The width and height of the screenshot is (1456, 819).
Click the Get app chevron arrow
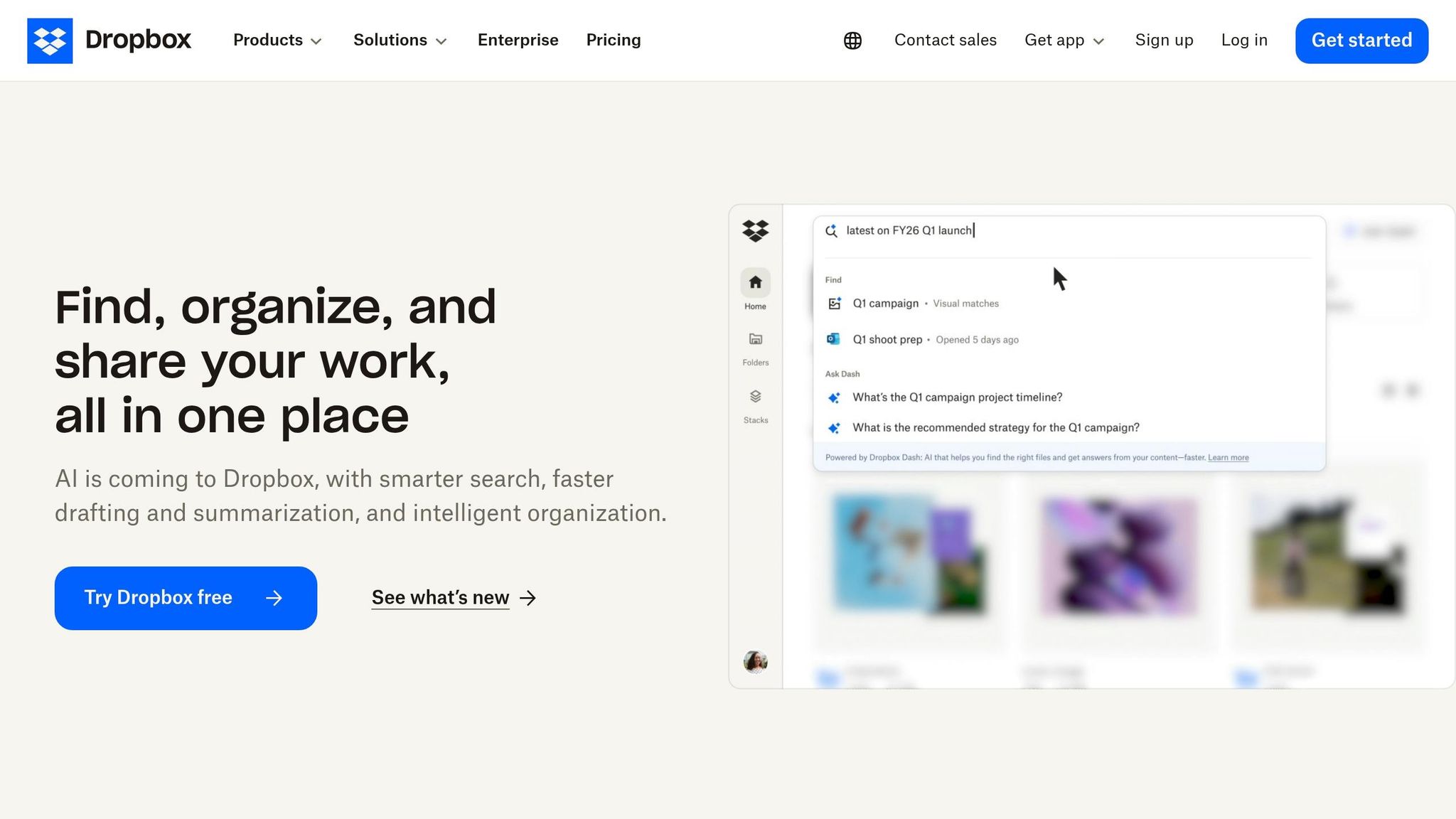click(x=1098, y=41)
